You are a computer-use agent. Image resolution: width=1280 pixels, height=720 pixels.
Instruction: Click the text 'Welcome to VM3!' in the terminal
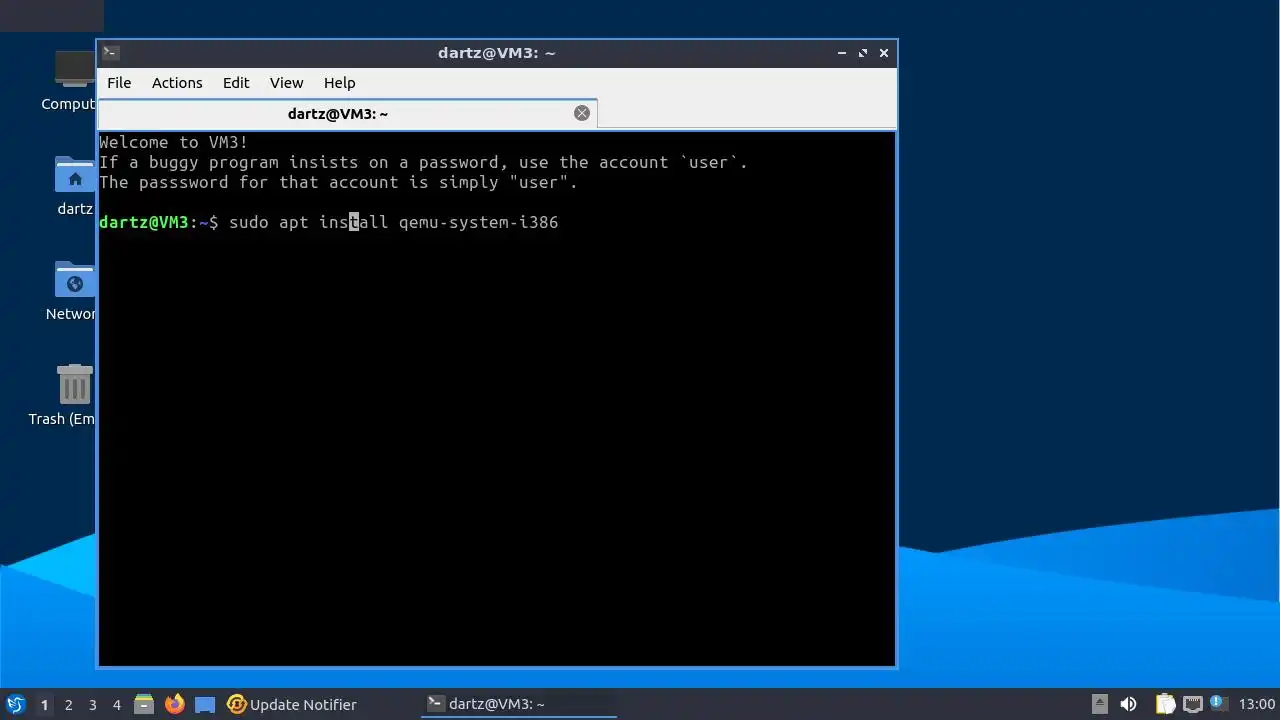tap(174, 142)
